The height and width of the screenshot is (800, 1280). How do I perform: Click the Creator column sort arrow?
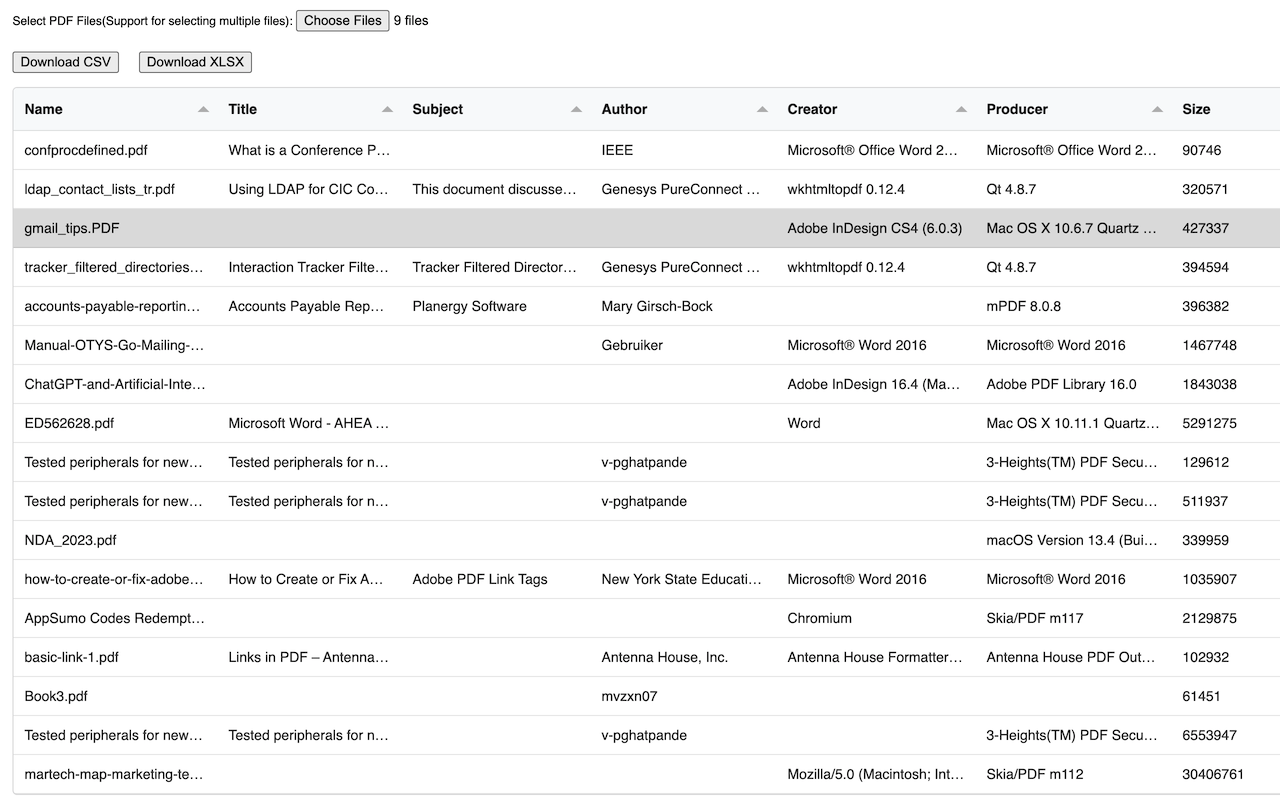(x=961, y=109)
